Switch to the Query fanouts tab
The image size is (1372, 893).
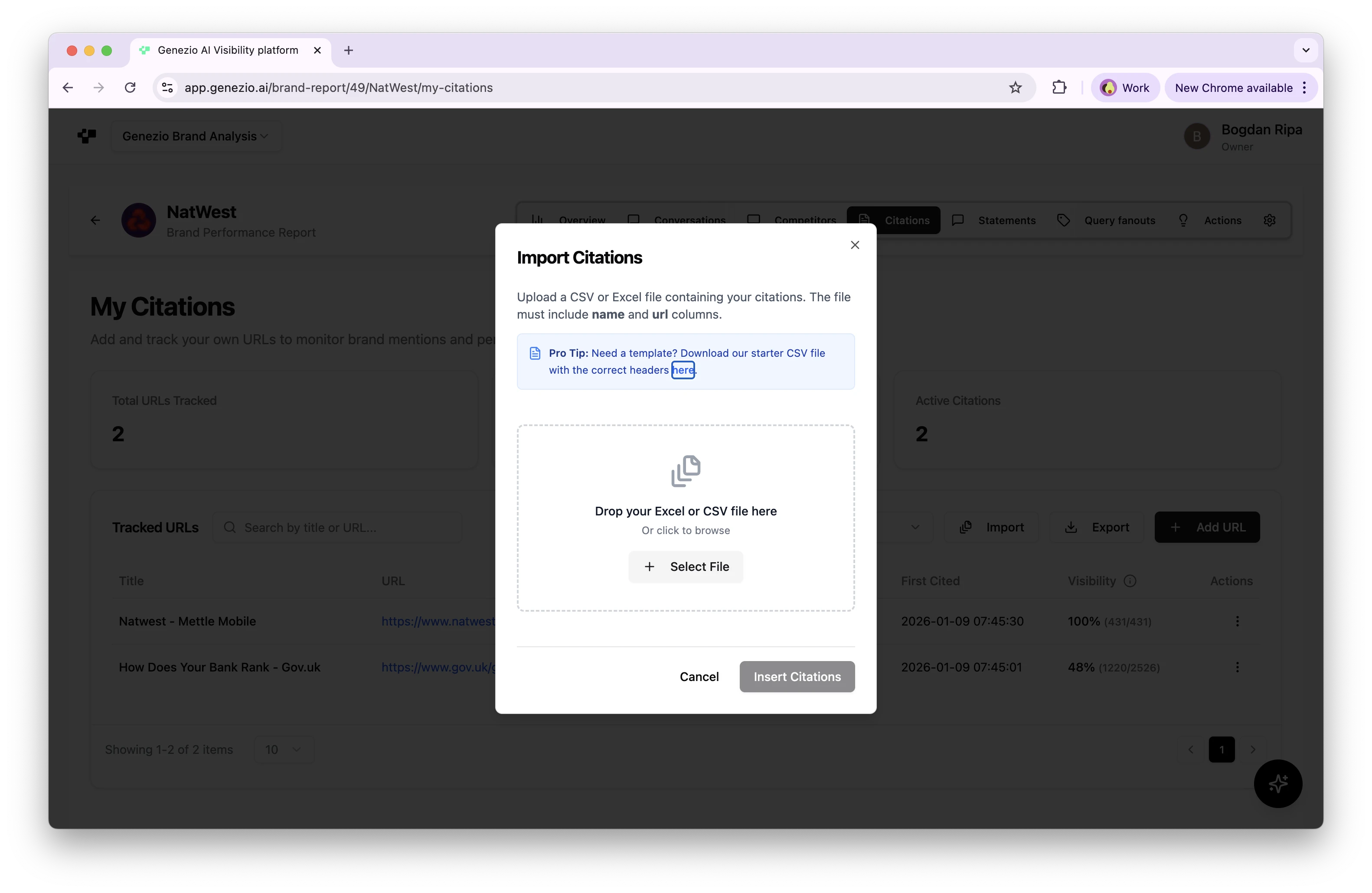point(1106,220)
